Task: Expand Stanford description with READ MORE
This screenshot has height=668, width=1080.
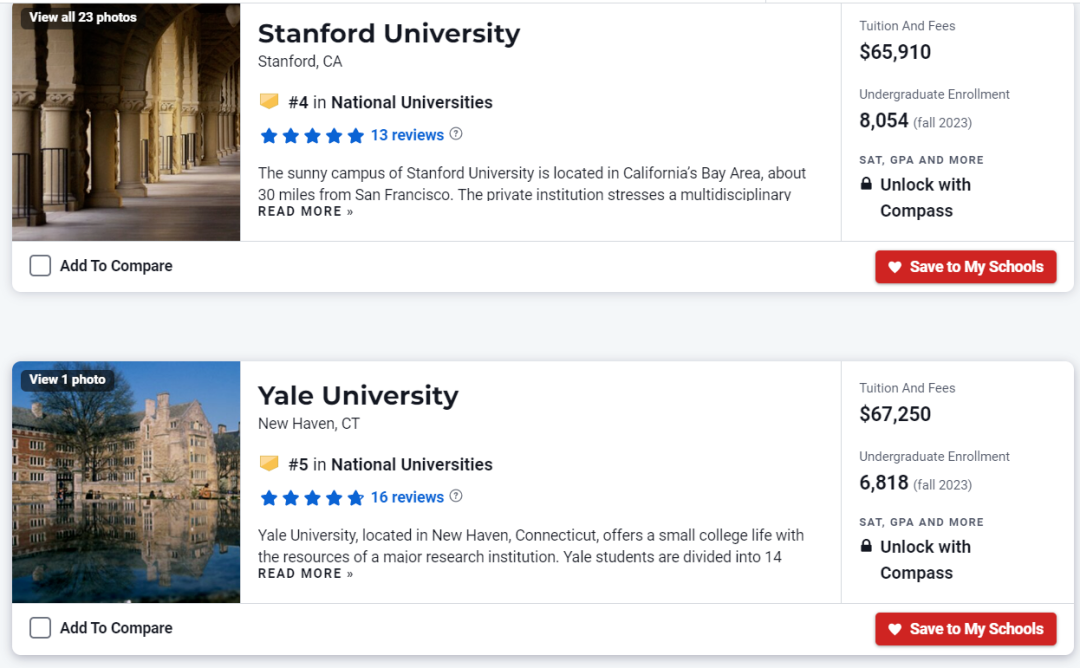Action: click(x=305, y=212)
